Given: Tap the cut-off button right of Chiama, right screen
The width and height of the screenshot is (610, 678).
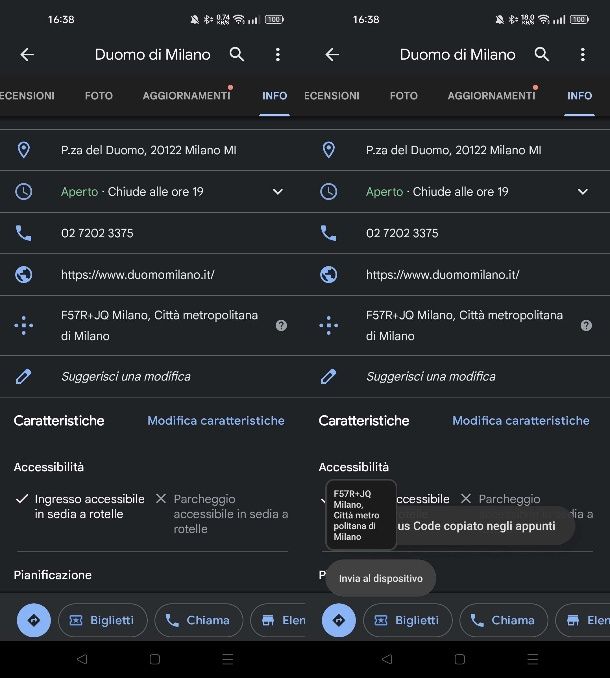Looking at the screenshot, I should point(583,620).
